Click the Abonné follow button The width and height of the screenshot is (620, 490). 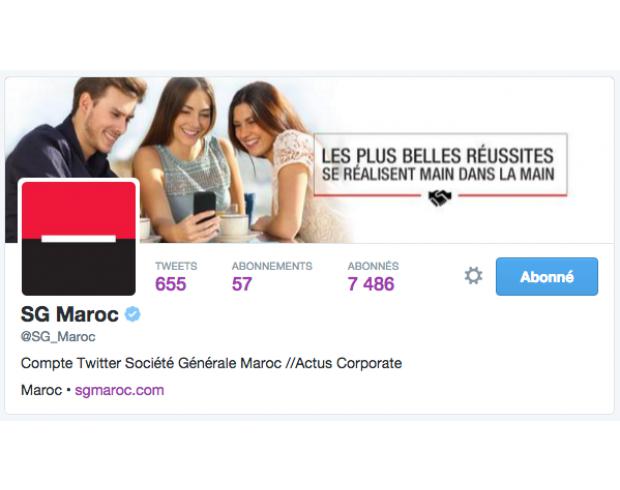(547, 276)
